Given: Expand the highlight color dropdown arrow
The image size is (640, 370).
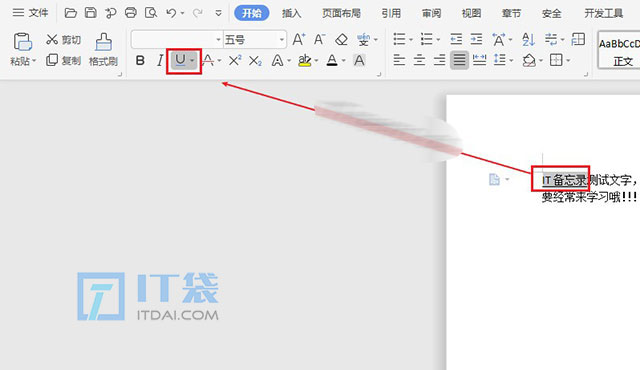Looking at the screenshot, I should [317, 61].
